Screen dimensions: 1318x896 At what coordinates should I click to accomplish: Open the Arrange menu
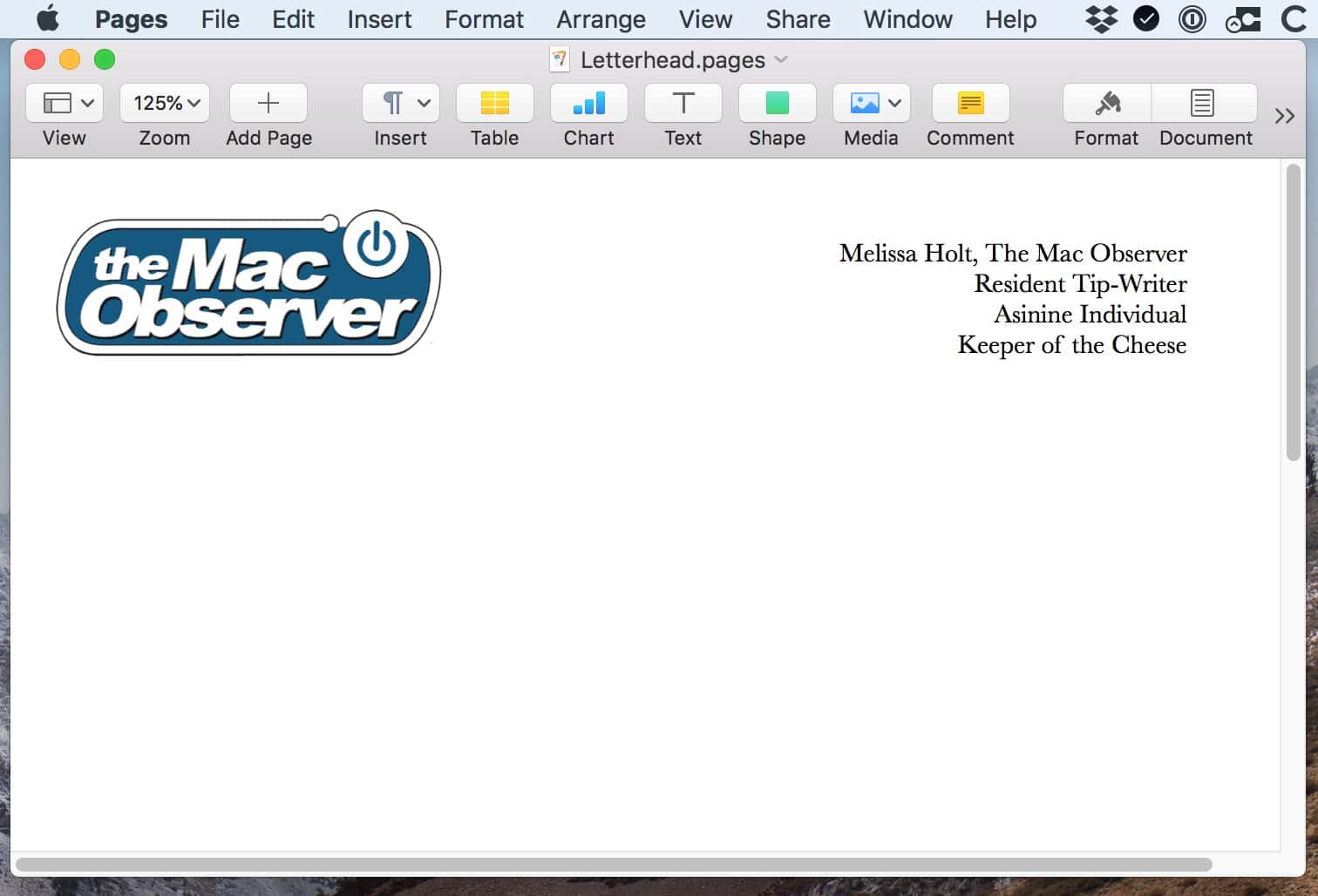click(601, 19)
